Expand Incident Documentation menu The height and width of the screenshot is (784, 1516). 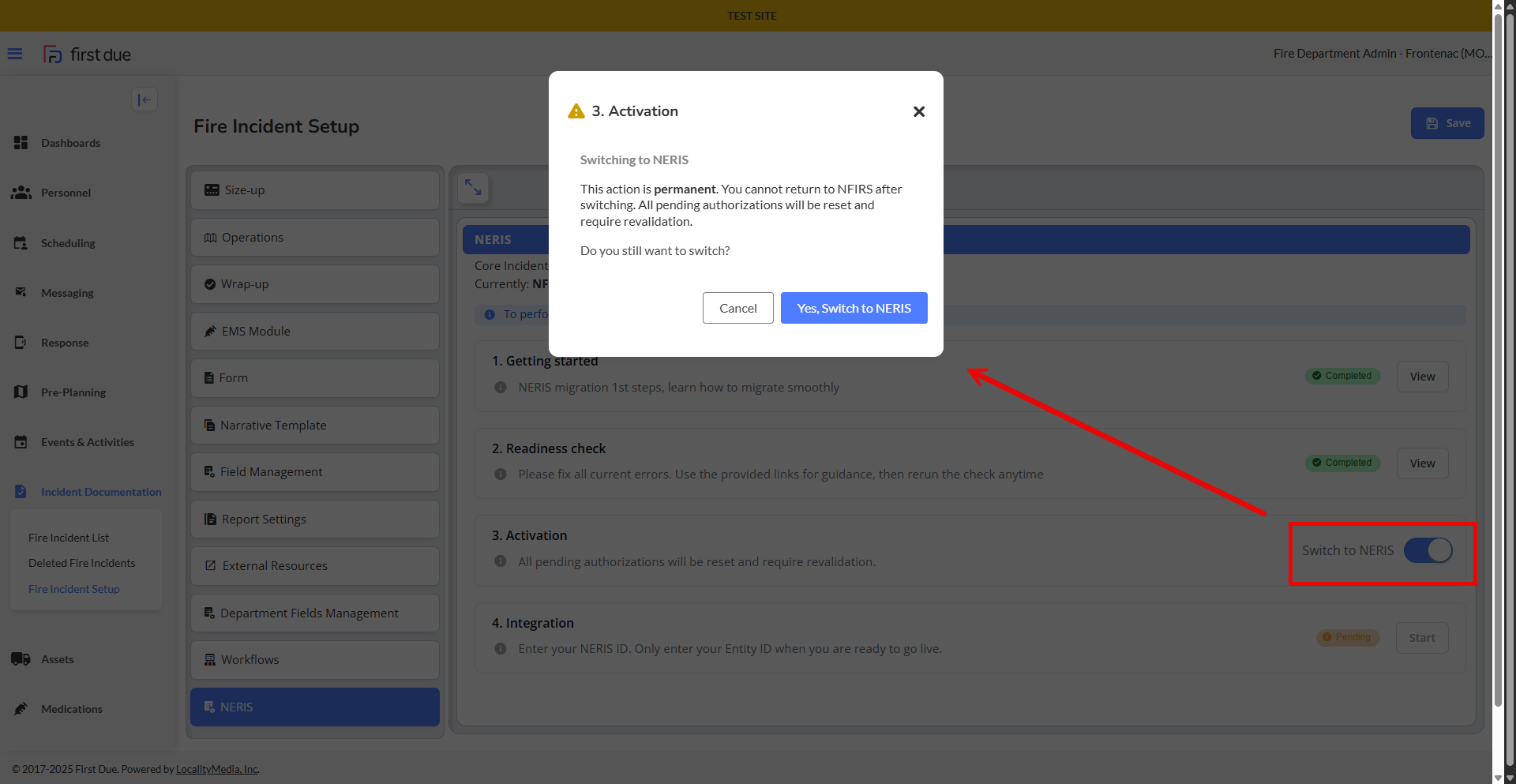[100, 492]
